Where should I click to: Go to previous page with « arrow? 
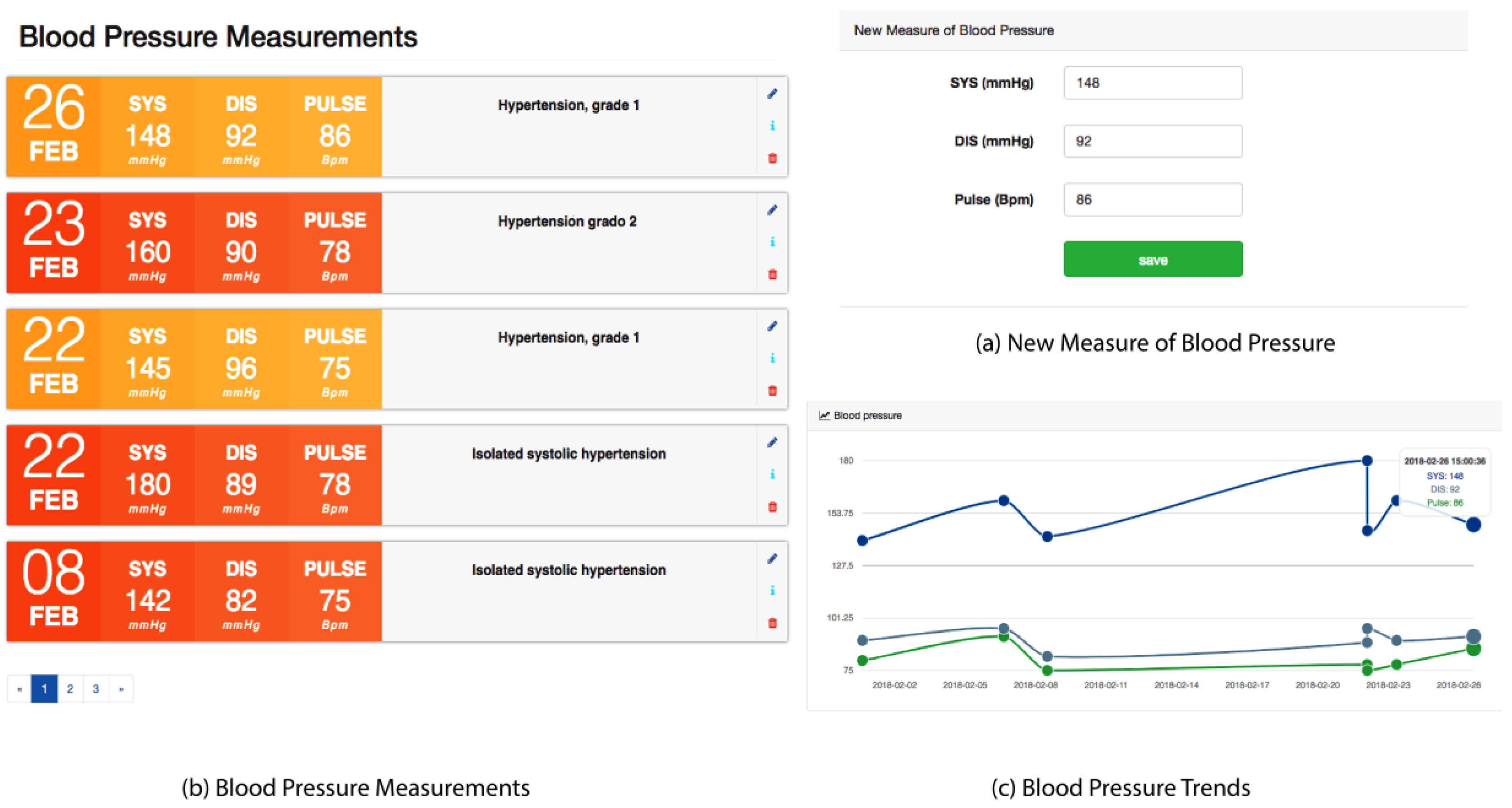pyautogui.click(x=20, y=689)
